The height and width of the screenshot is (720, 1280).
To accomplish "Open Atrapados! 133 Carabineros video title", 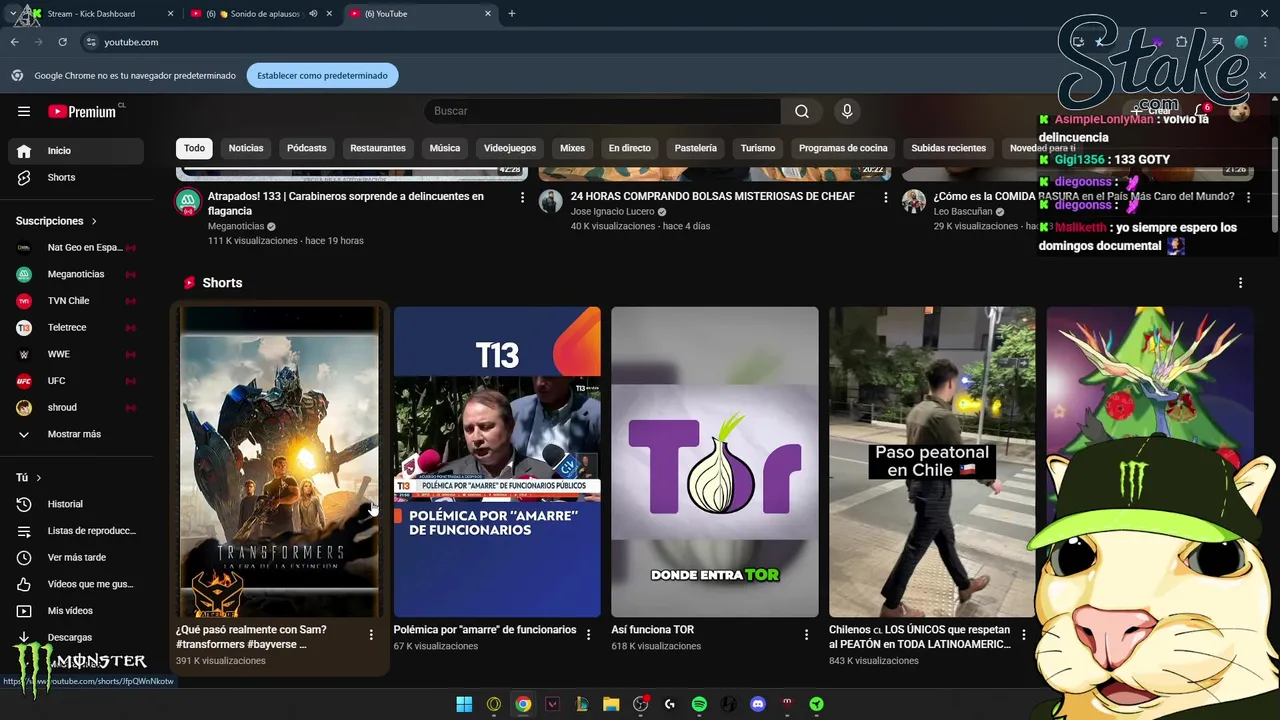I will click(346, 203).
